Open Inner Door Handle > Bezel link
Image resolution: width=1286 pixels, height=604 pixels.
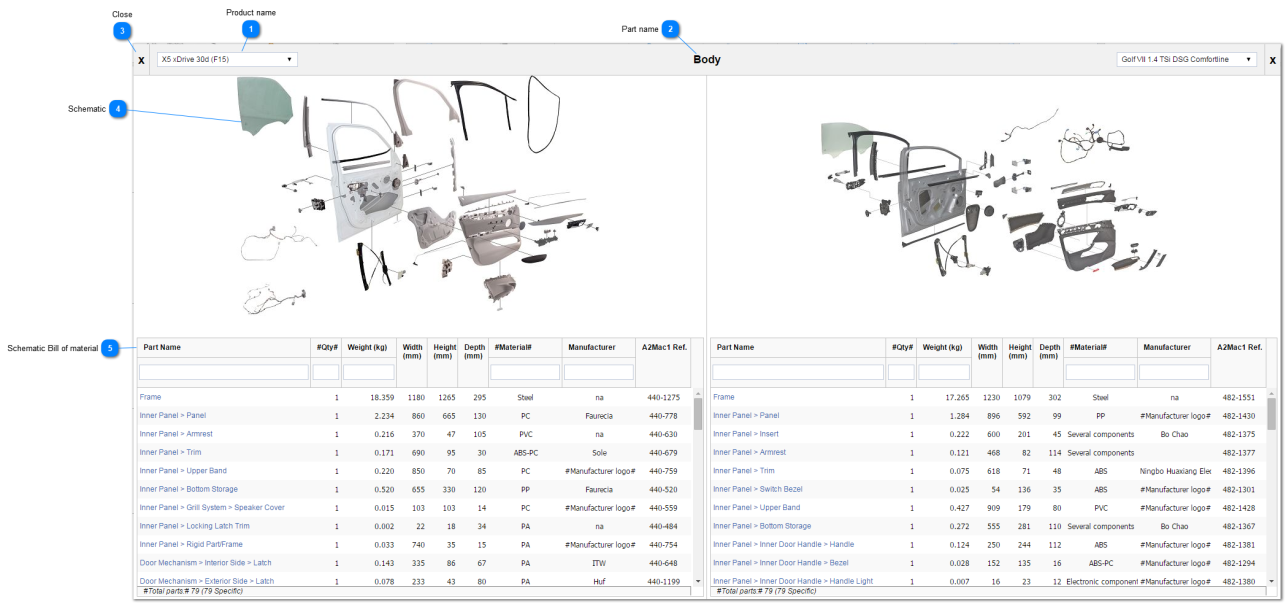click(780, 563)
